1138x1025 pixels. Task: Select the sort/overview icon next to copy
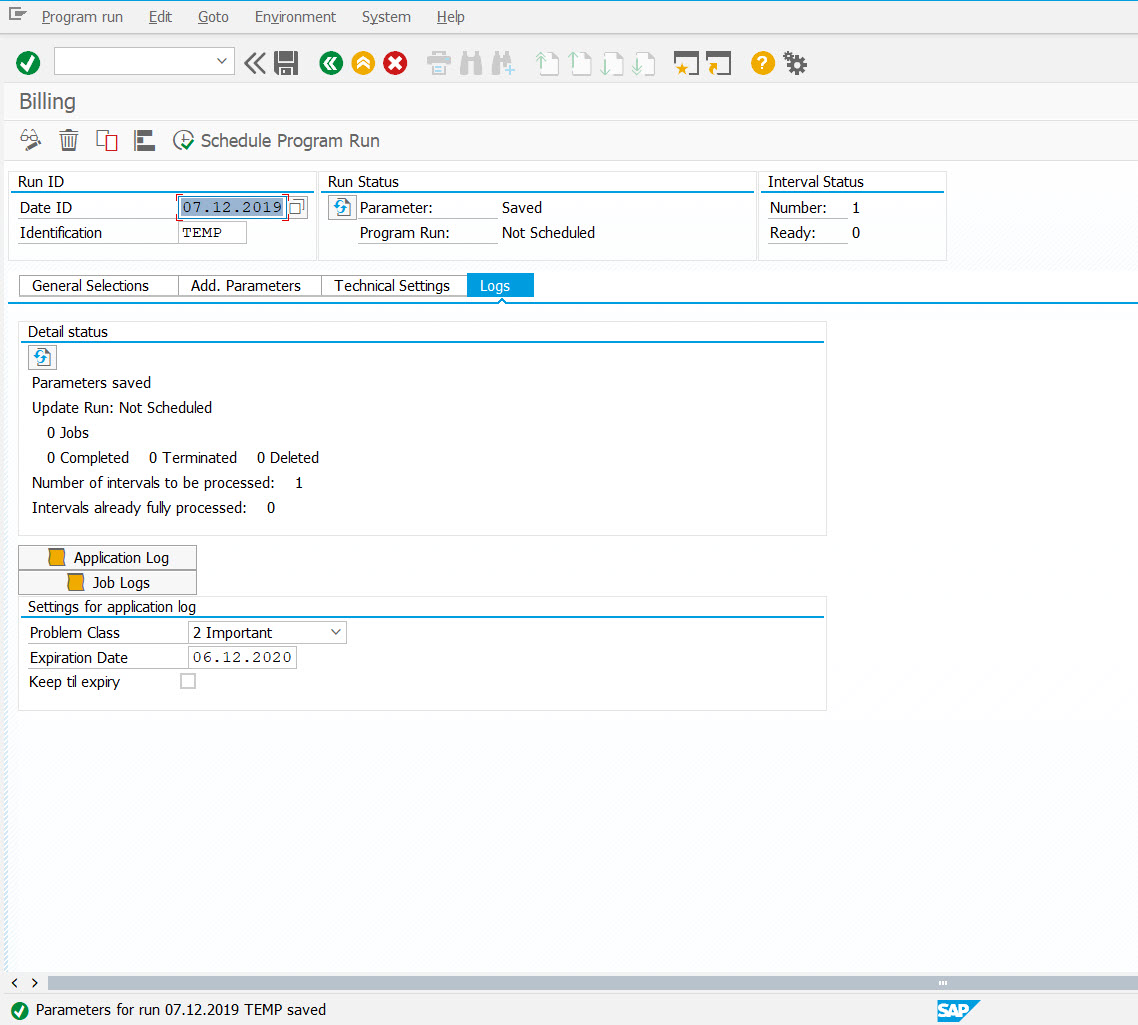144,140
